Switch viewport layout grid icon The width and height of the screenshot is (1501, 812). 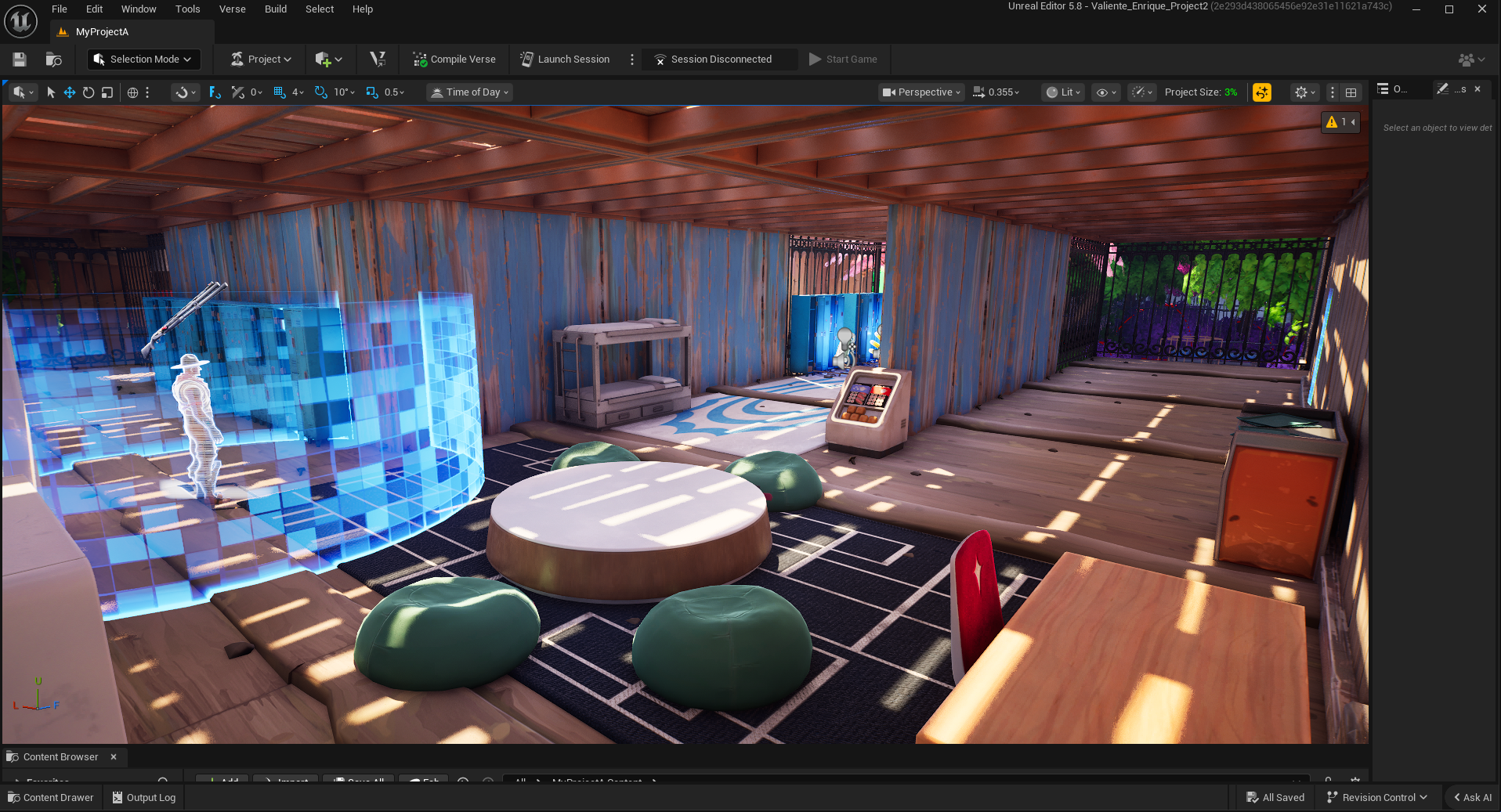pyautogui.click(x=1351, y=92)
